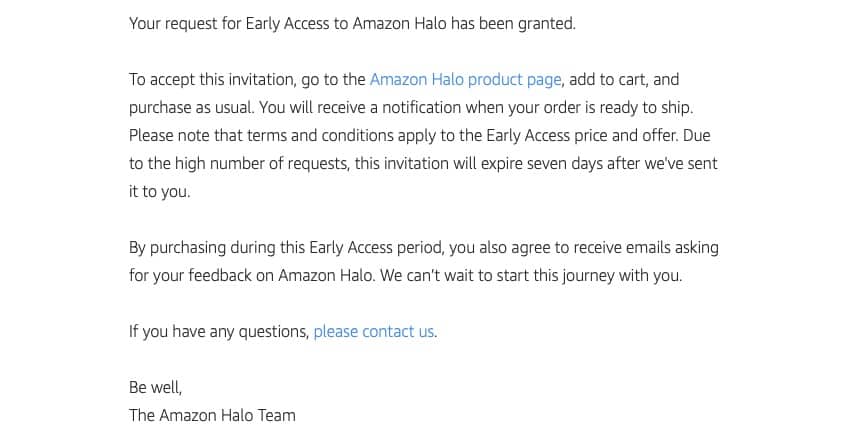Click the opening sentence about Early Access granted

(x=352, y=23)
